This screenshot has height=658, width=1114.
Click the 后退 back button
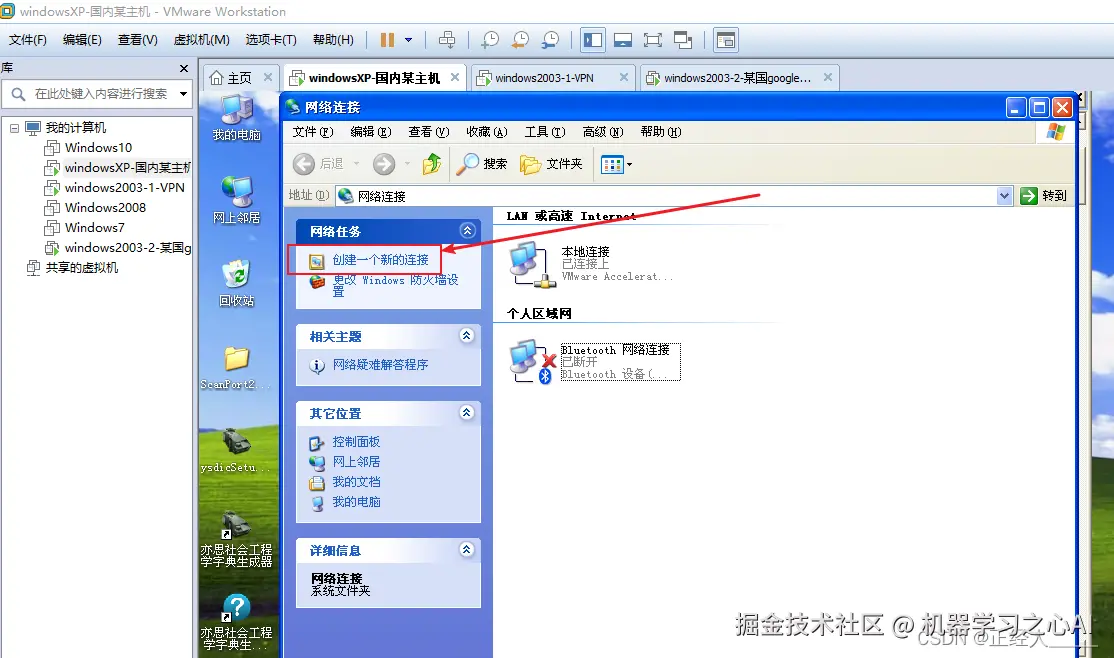[318, 164]
